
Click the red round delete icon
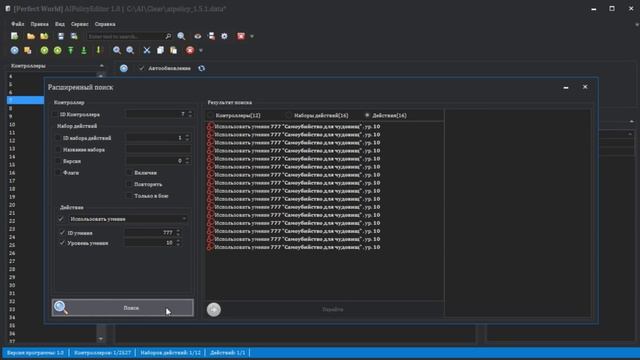tap(190, 50)
